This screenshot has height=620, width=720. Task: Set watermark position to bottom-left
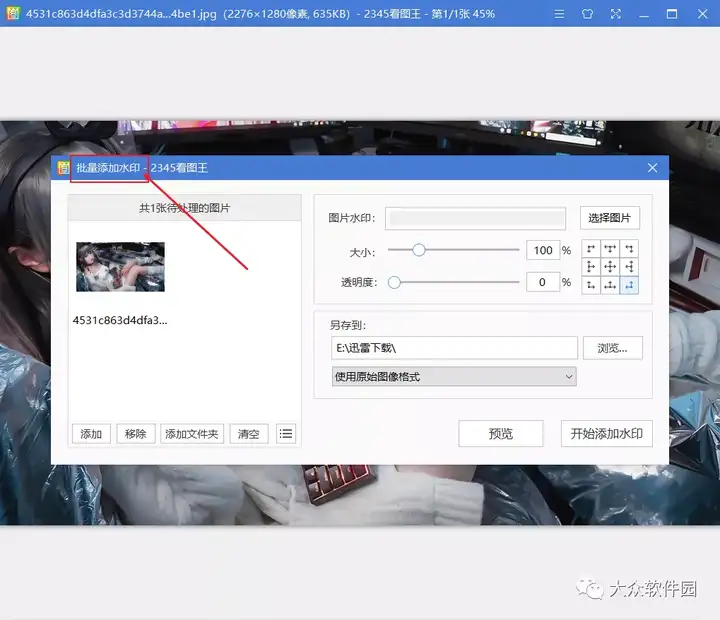pos(591,285)
